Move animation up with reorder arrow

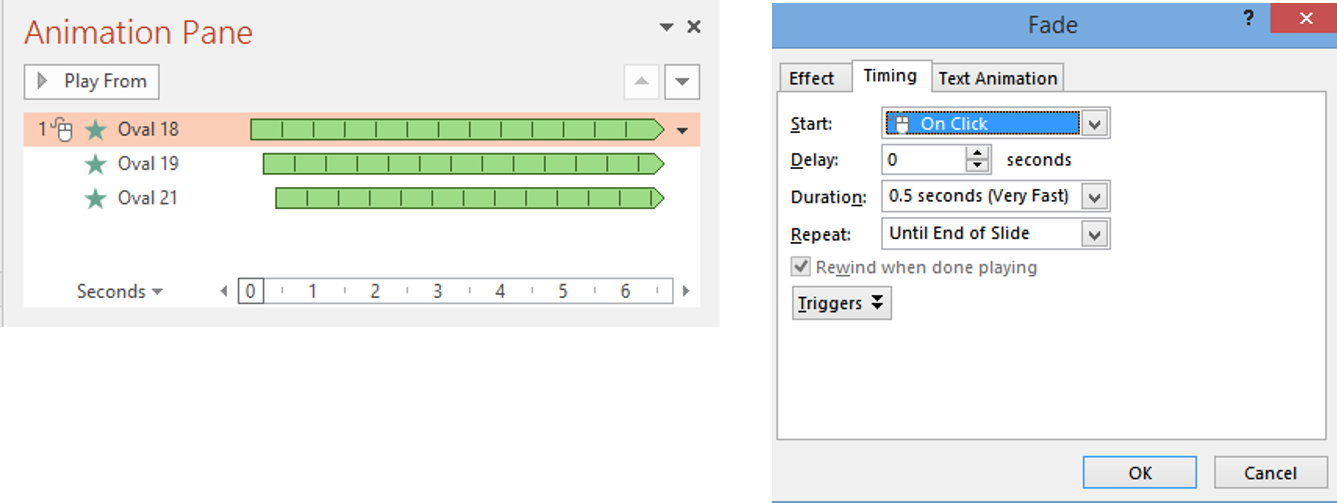(x=641, y=82)
